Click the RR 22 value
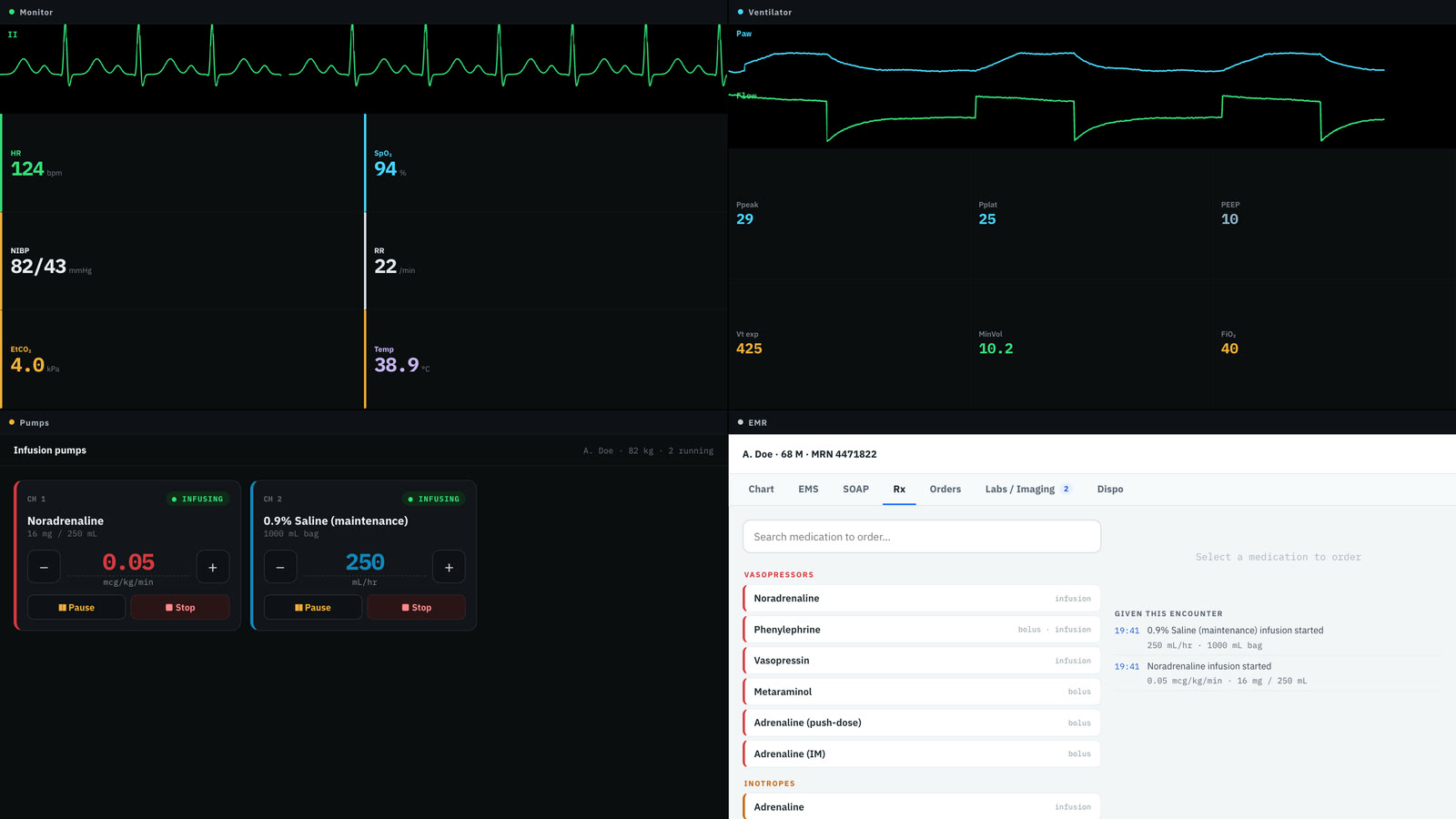This screenshot has width=1456, height=819. pyautogui.click(x=385, y=267)
